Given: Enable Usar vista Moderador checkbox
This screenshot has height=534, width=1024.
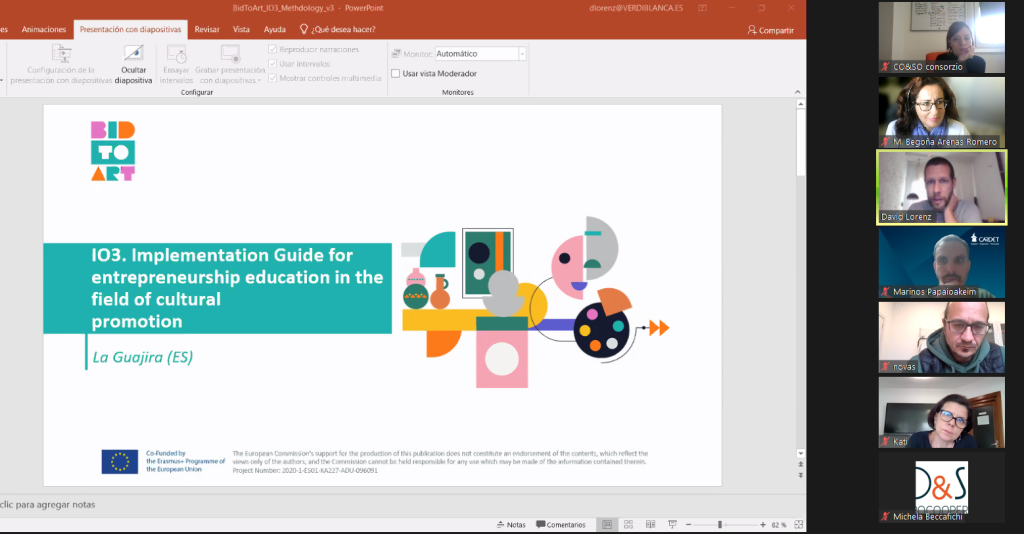Looking at the screenshot, I should pyautogui.click(x=396, y=73).
